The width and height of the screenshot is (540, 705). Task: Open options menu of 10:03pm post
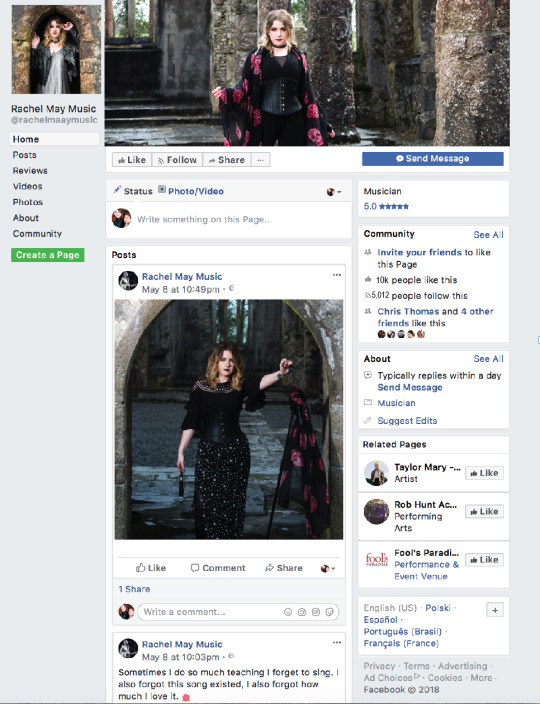(337, 643)
